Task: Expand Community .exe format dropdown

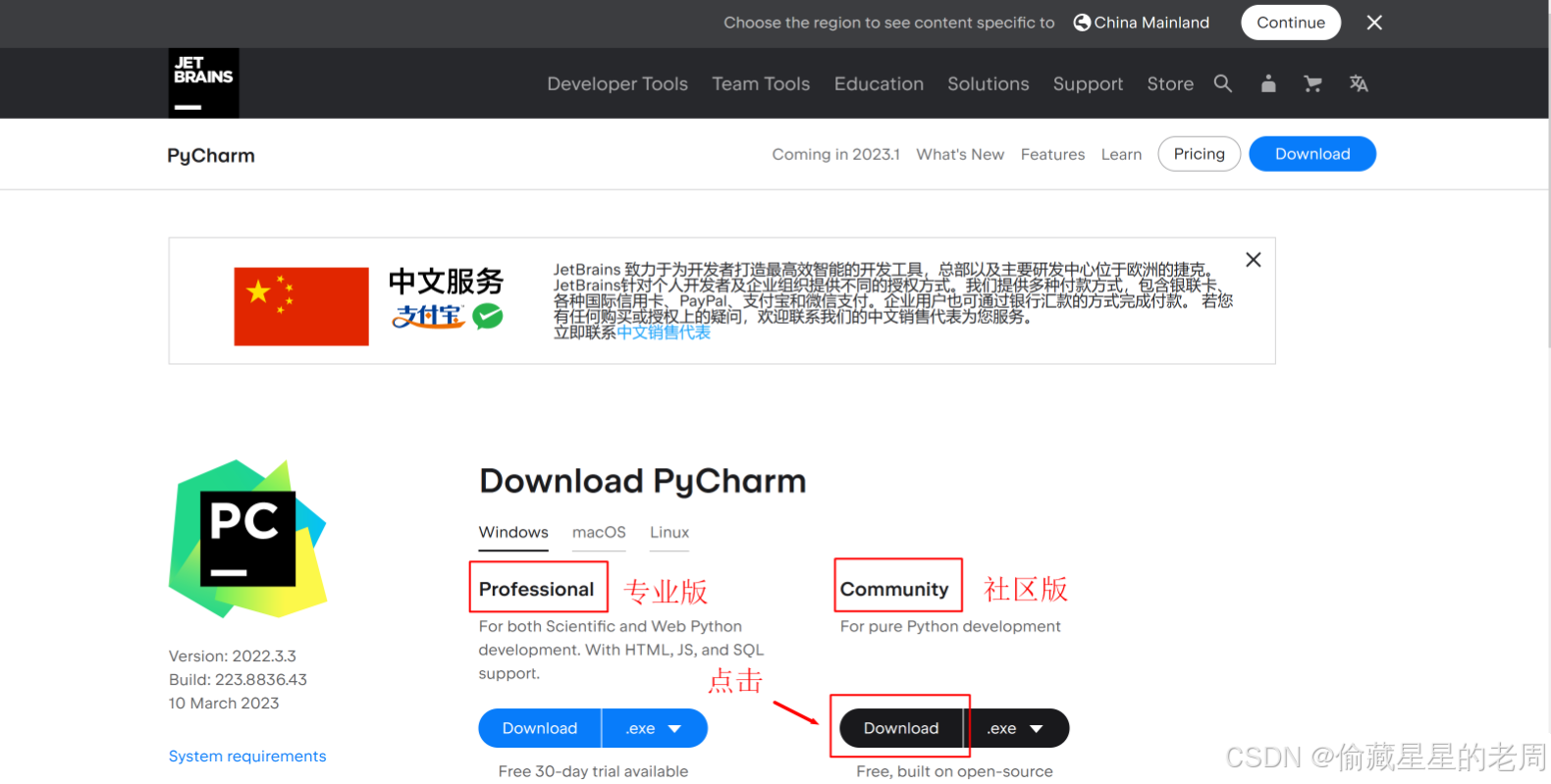Action: (x=1016, y=728)
